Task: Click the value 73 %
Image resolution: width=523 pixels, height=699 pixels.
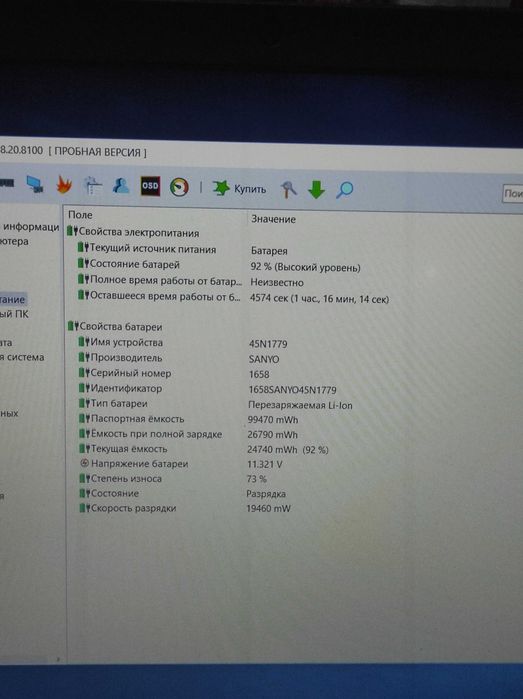Action: pyautogui.click(x=256, y=479)
